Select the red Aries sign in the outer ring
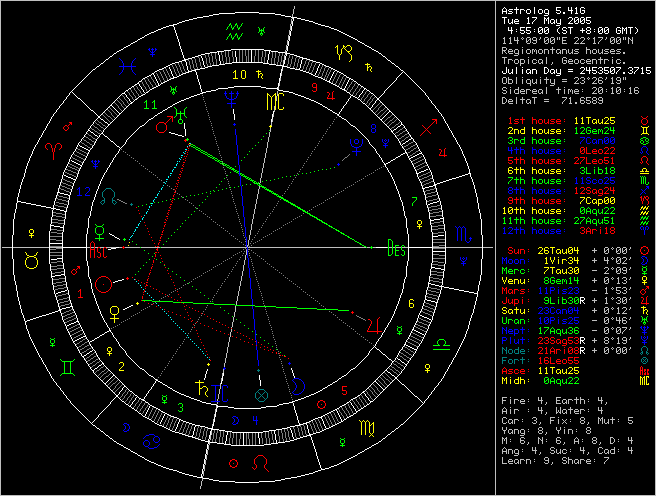Viewport: 656px width, 496px height. (x=54, y=151)
